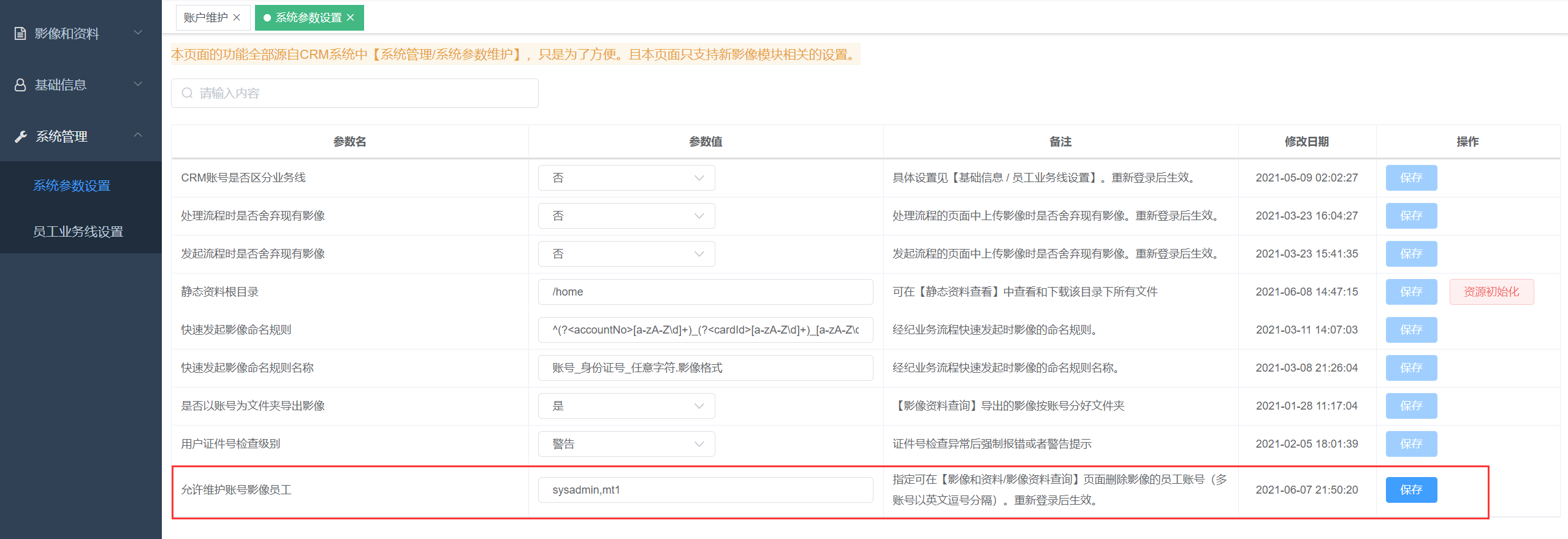Image resolution: width=1568 pixels, height=539 pixels.
Task: Click the date 2021-06-08 14:47:15
Action: [x=1307, y=292]
